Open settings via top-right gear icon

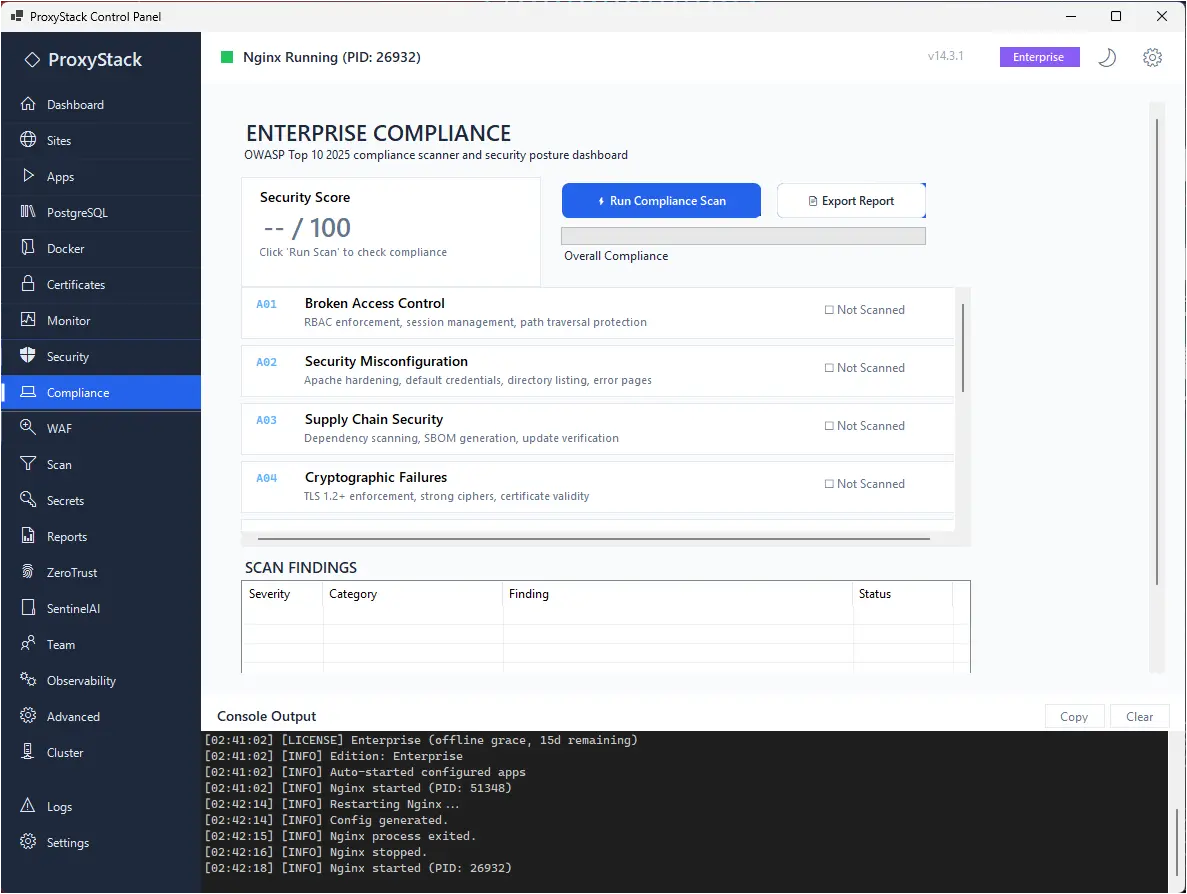pyautogui.click(x=1152, y=57)
